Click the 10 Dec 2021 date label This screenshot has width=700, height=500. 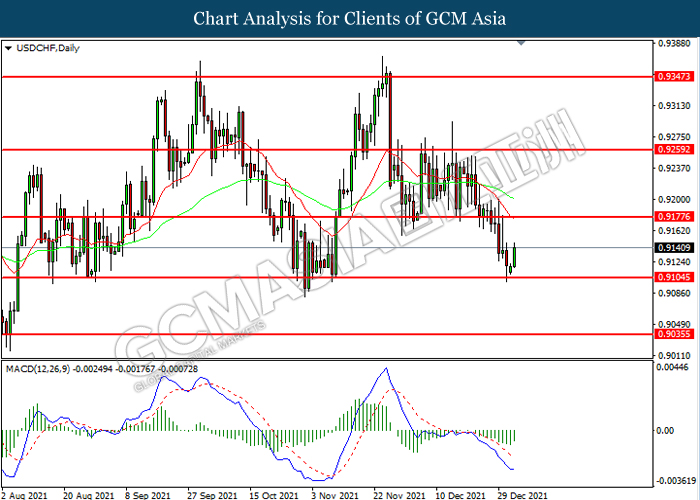(x=460, y=495)
